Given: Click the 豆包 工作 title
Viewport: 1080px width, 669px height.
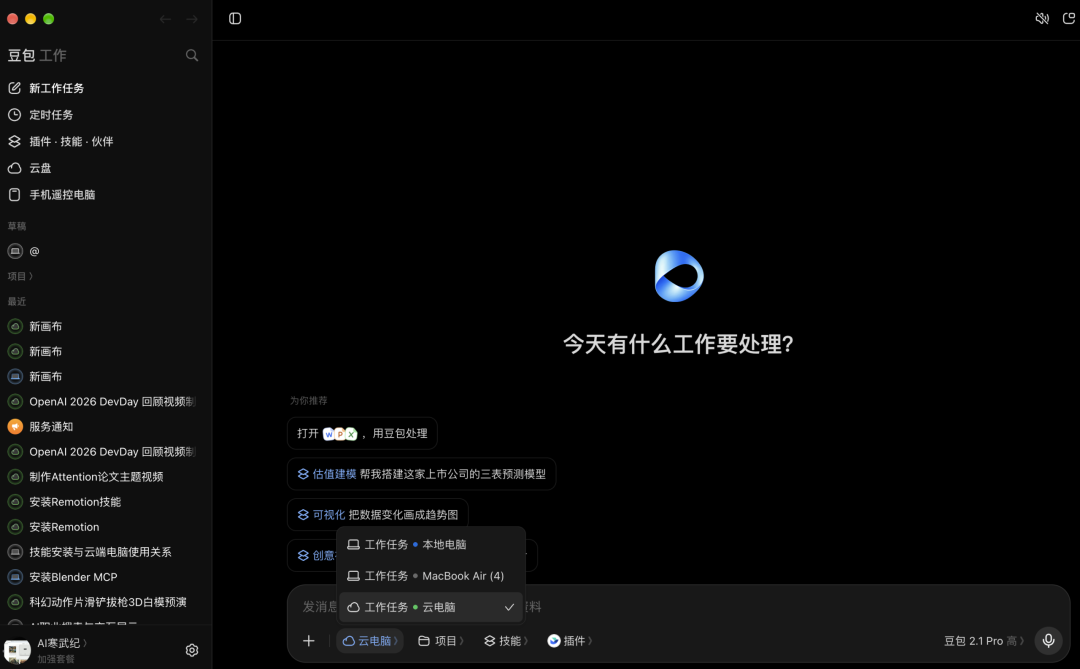Looking at the screenshot, I should pos(37,55).
